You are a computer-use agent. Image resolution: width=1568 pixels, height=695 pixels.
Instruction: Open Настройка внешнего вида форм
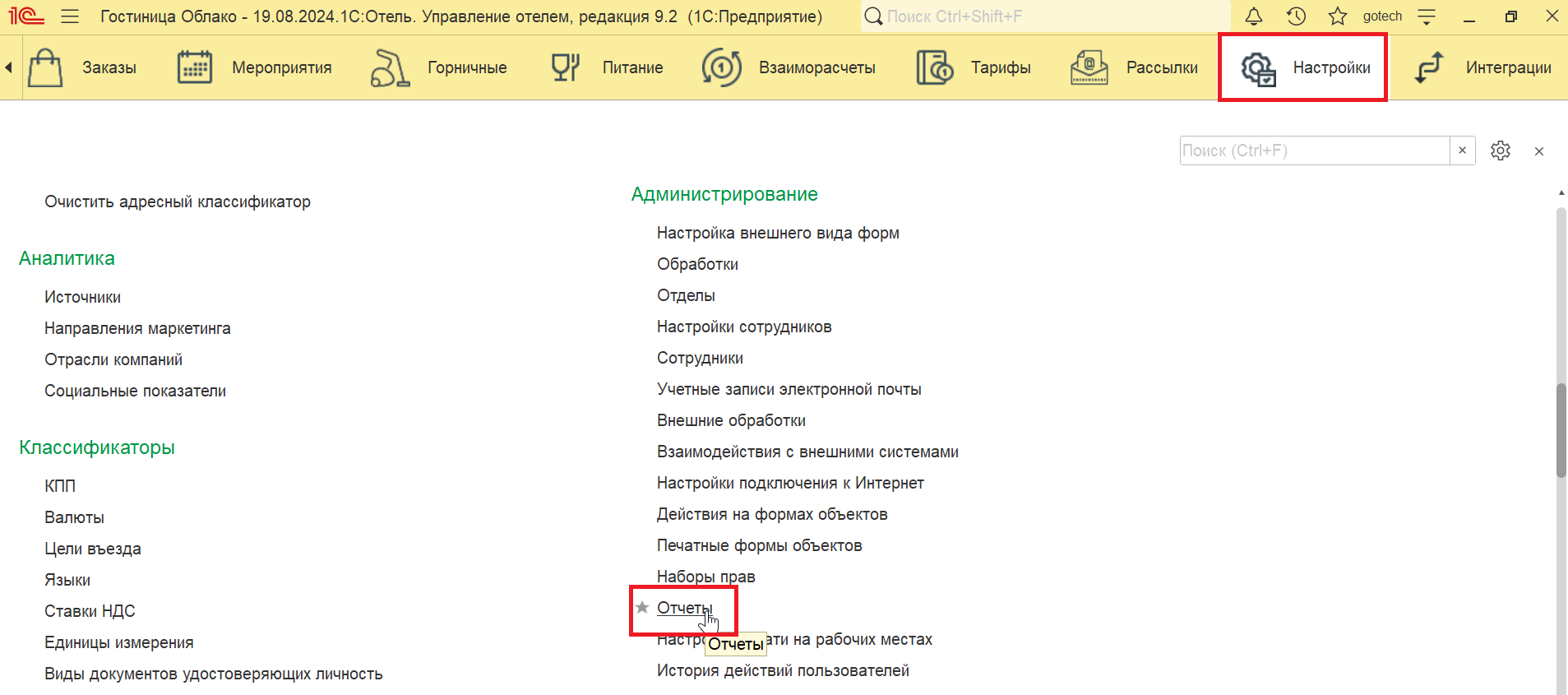coord(778,233)
